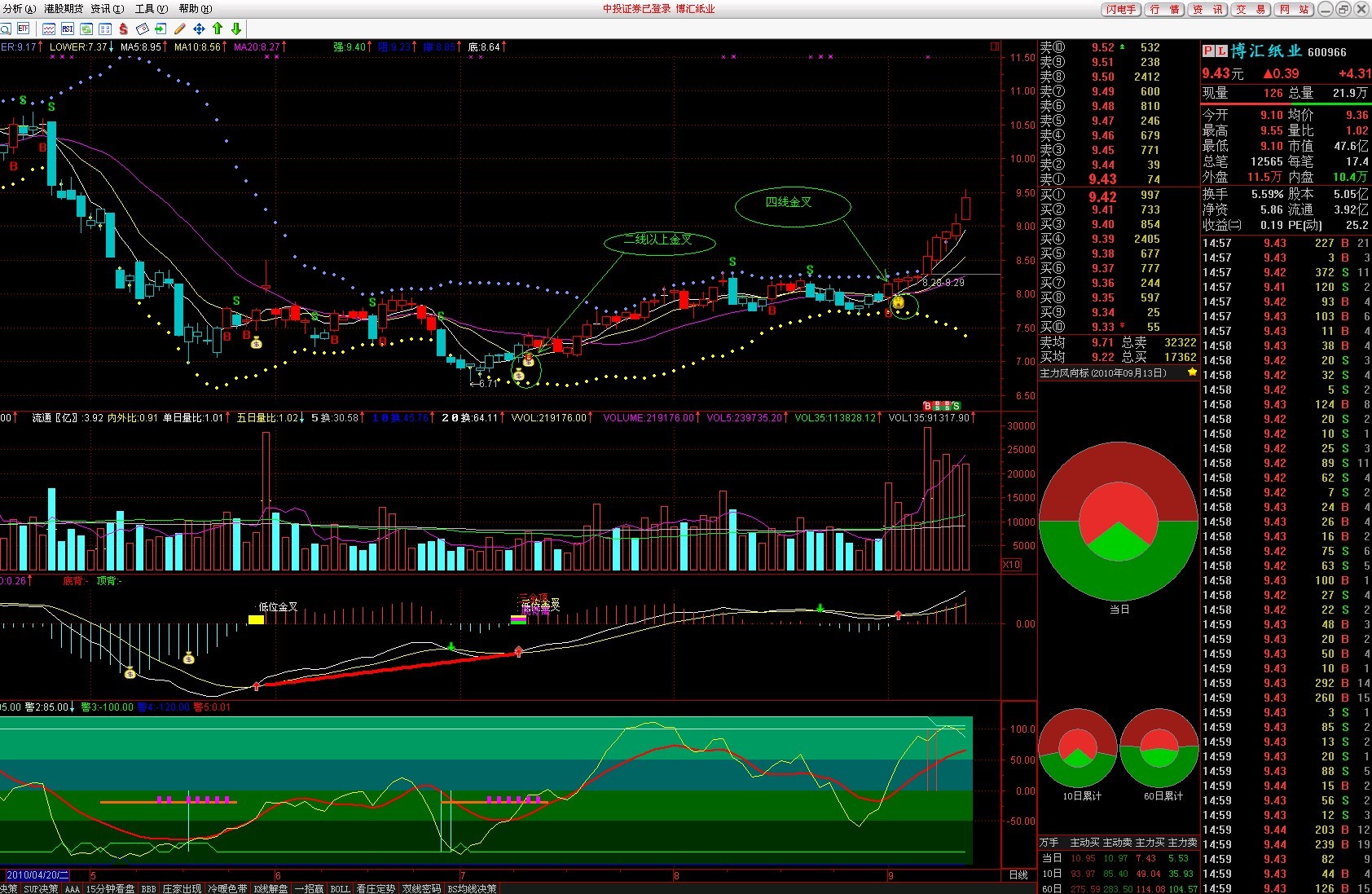Select the pencil drawing tool
This screenshot has width=1372, height=894.
[180, 29]
